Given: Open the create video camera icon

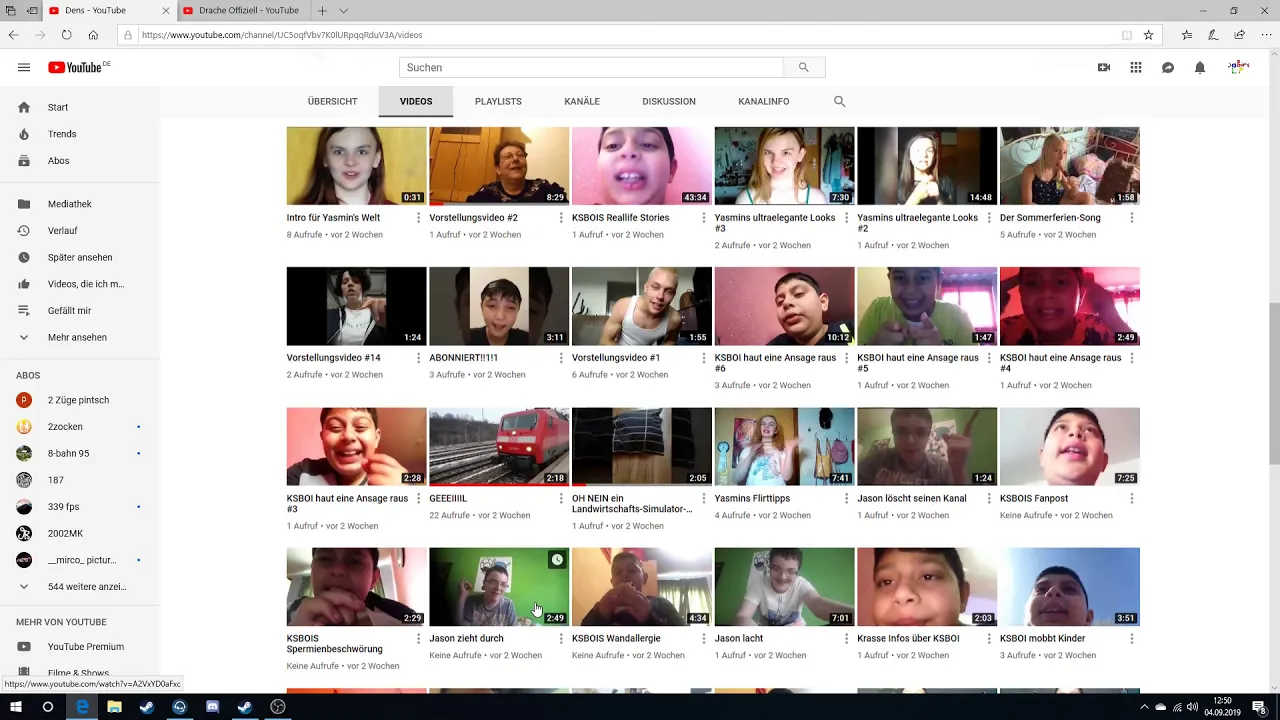Looking at the screenshot, I should tap(1104, 67).
